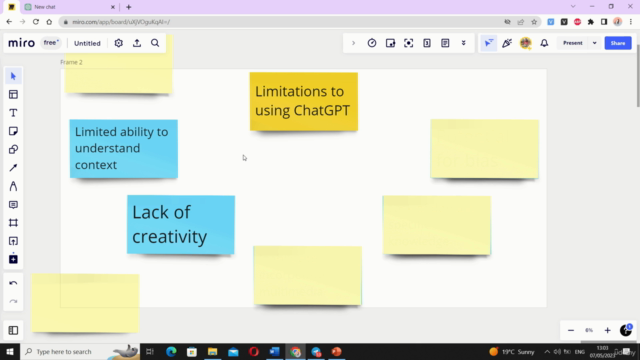The height and width of the screenshot is (360, 640).
Task: Open the Shapes tool
Action: [x=13, y=150]
